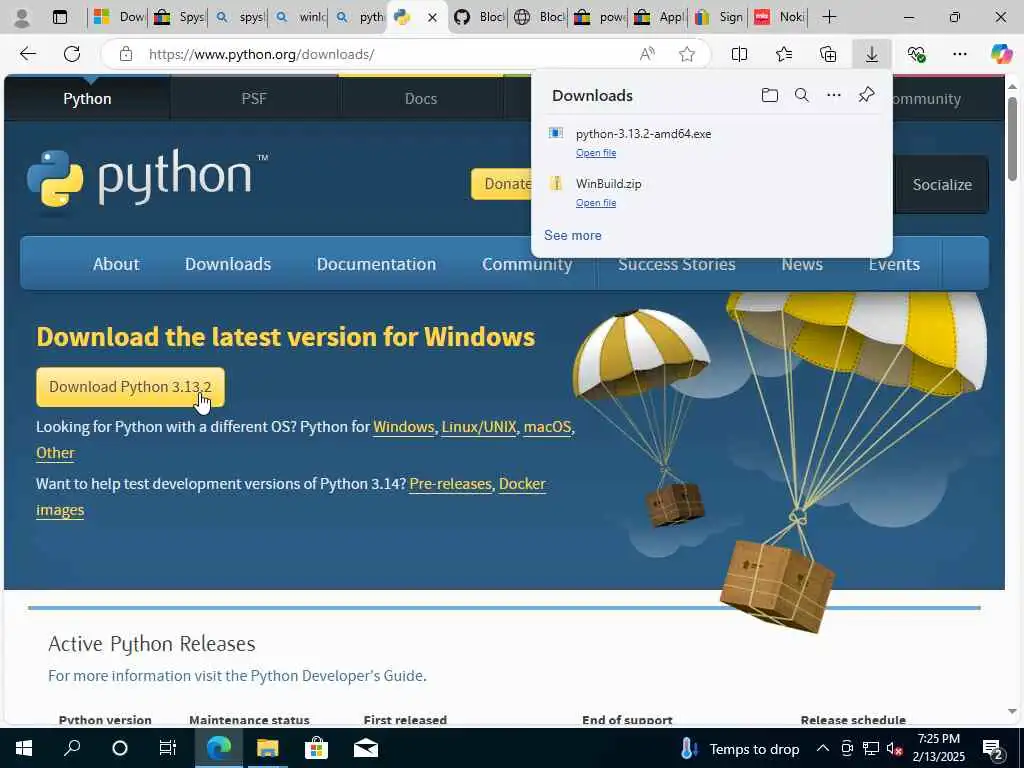Pin the Downloads panel
The height and width of the screenshot is (768, 1024).
866,95
